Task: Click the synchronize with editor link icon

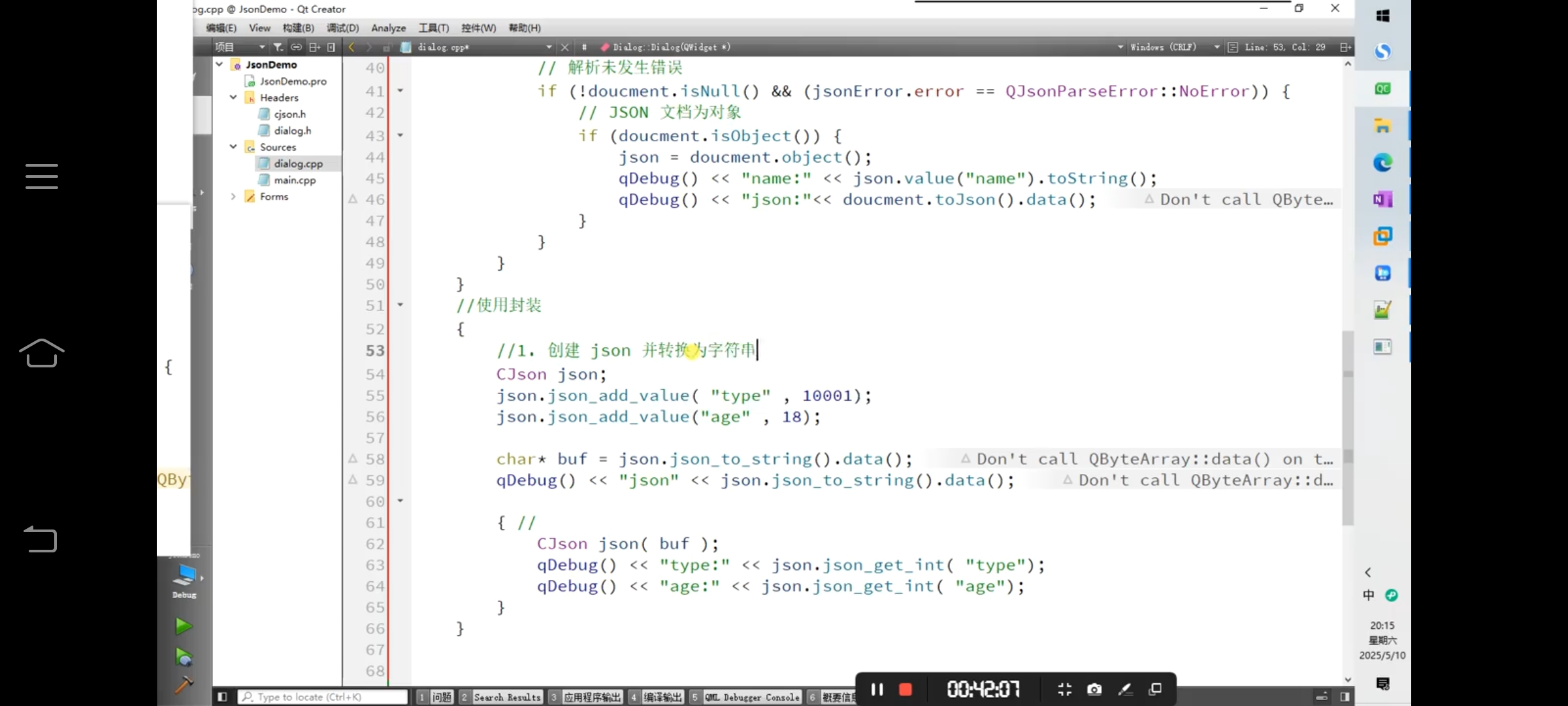Action: pos(296,47)
